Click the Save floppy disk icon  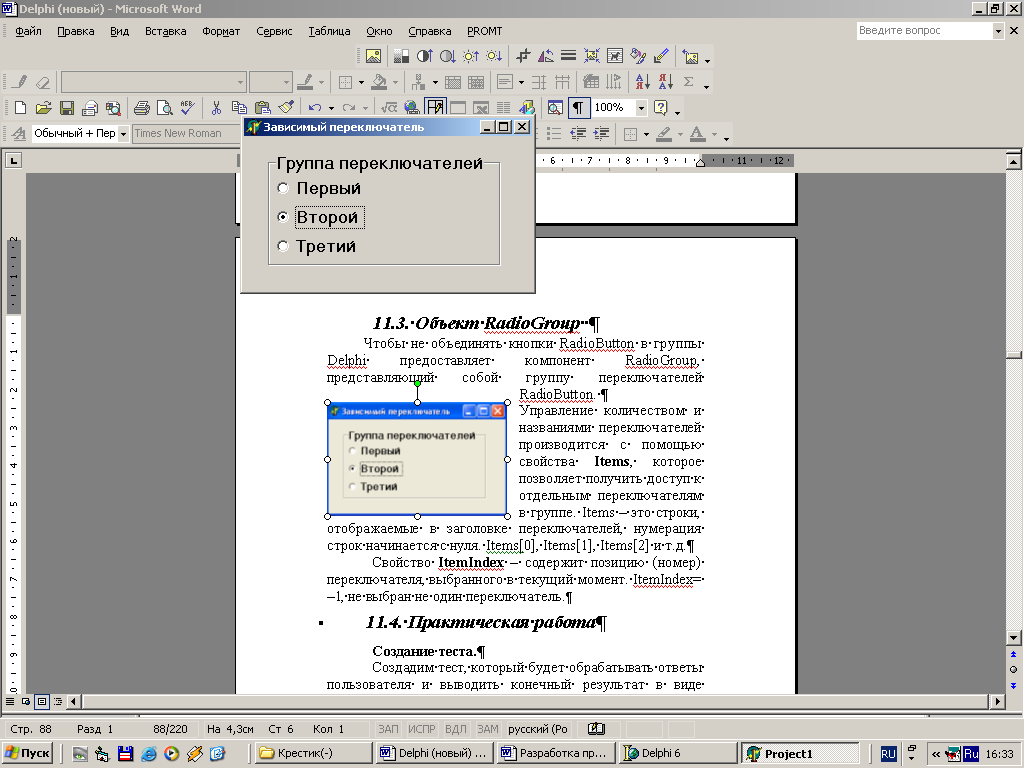click(x=67, y=108)
